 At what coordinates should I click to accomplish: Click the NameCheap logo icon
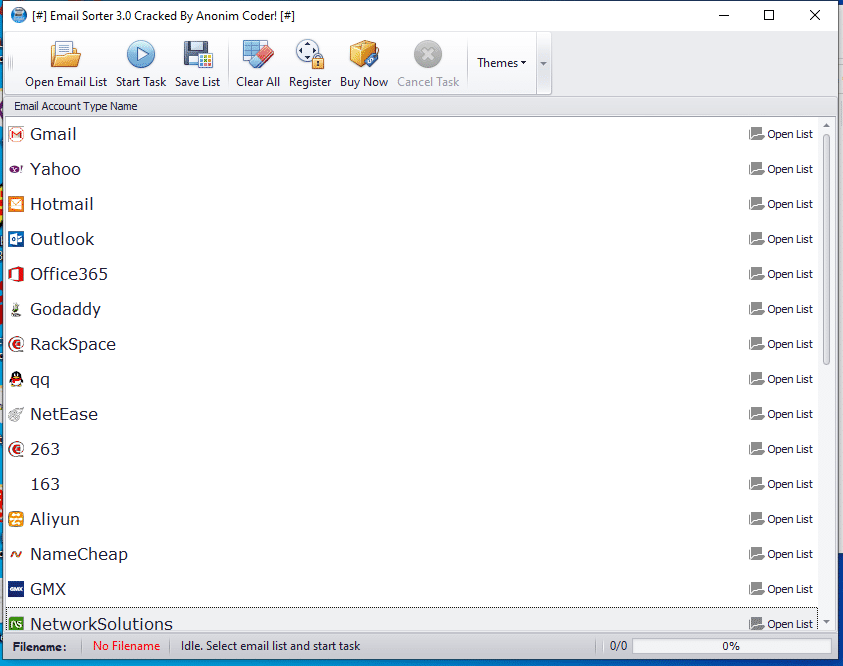(x=16, y=554)
